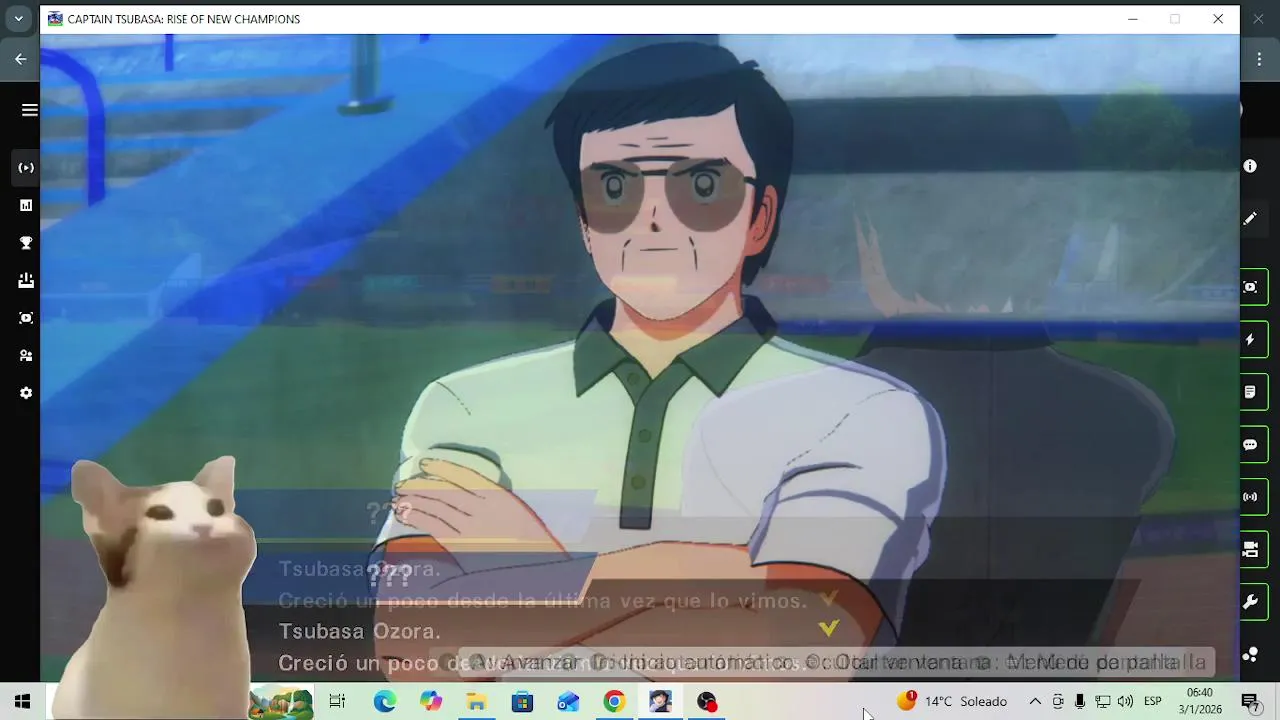
Task: Click the back arrow at top left
Action: (20, 59)
